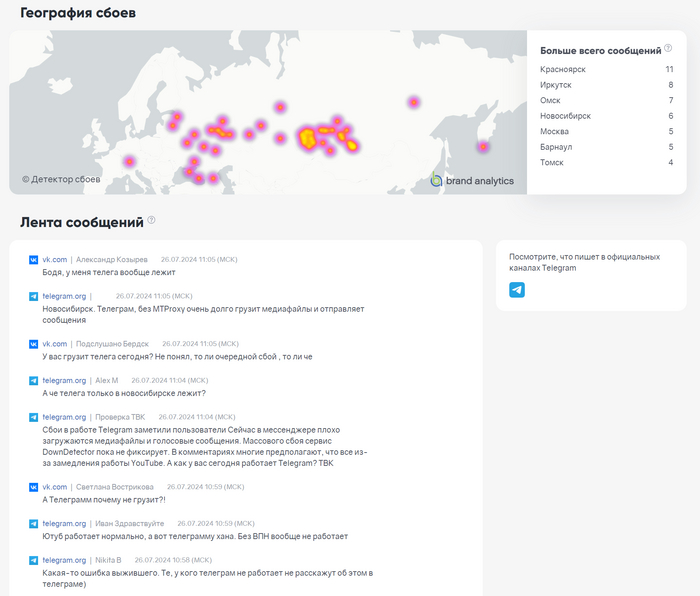Click author name 'Проверка ТВК'
The width and height of the screenshot is (700, 596).
click(120, 417)
